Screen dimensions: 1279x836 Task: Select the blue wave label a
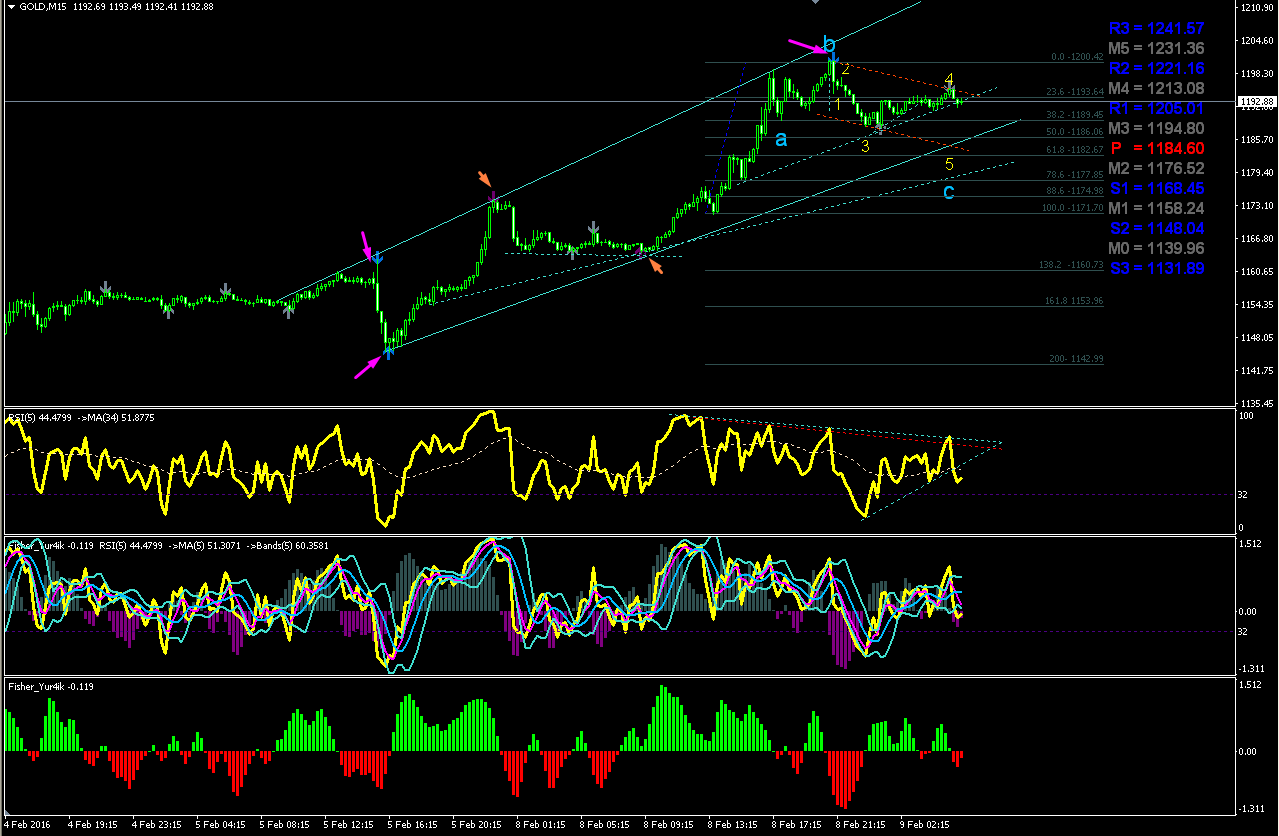tap(782, 139)
